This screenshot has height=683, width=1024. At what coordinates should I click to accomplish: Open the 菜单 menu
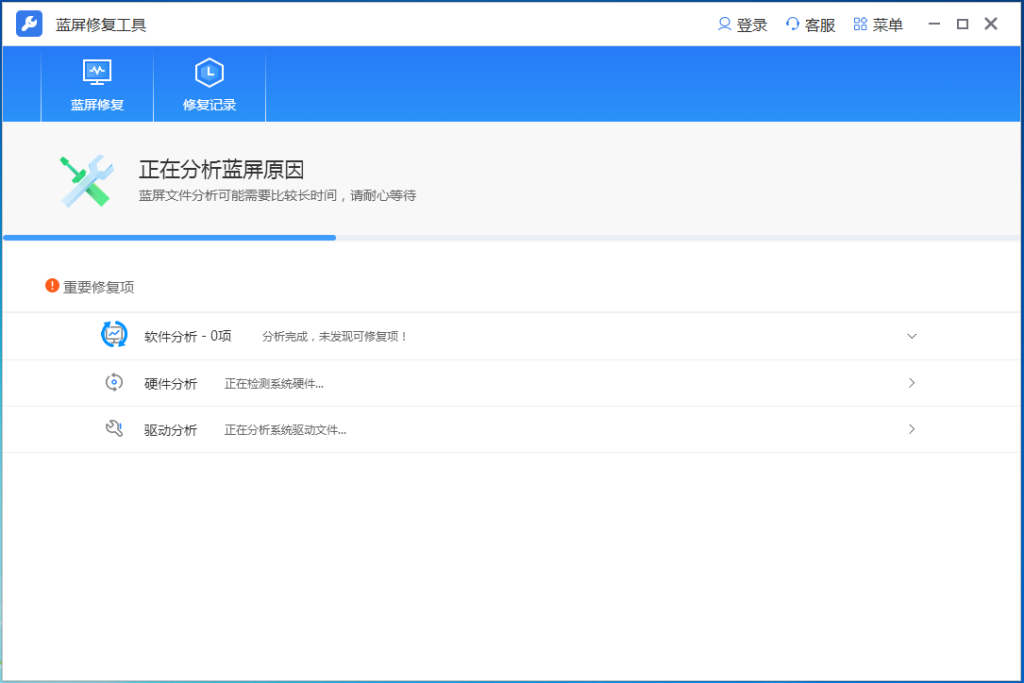878,24
